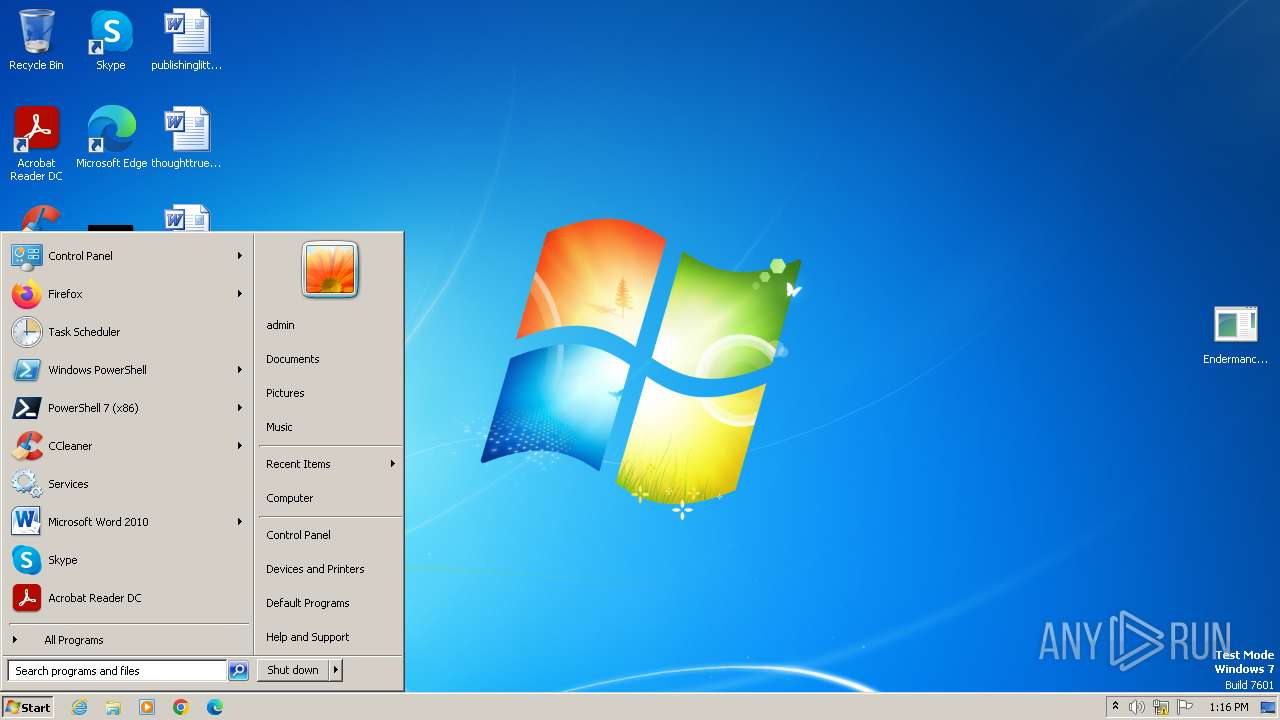Expand CCleaner jump list arrow
This screenshot has height=720, width=1280.
[240, 446]
